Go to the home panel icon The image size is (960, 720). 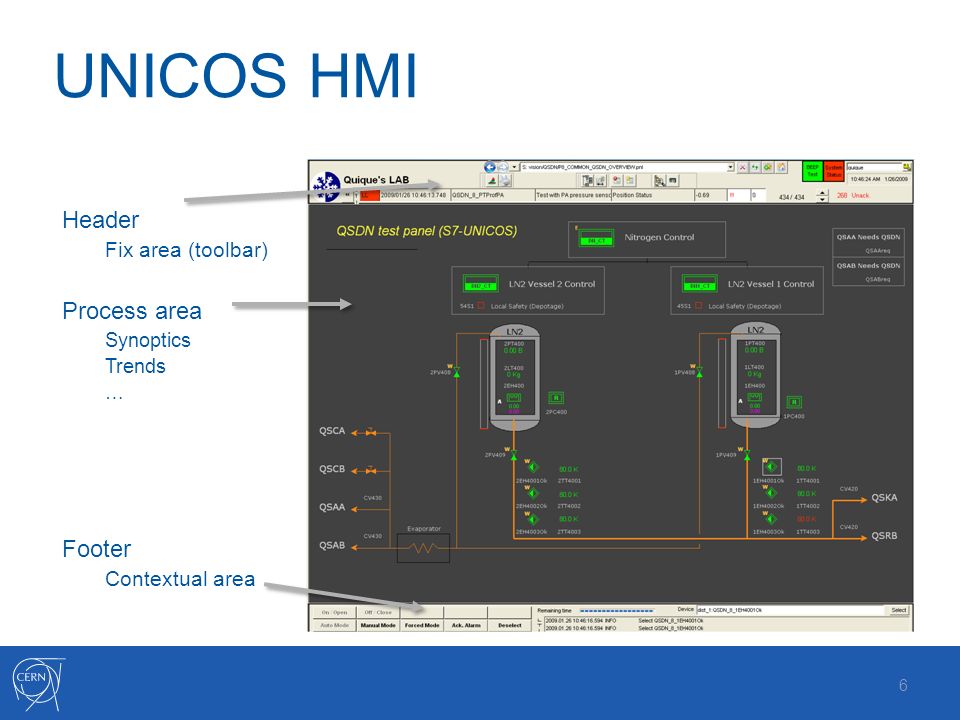coord(781,167)
